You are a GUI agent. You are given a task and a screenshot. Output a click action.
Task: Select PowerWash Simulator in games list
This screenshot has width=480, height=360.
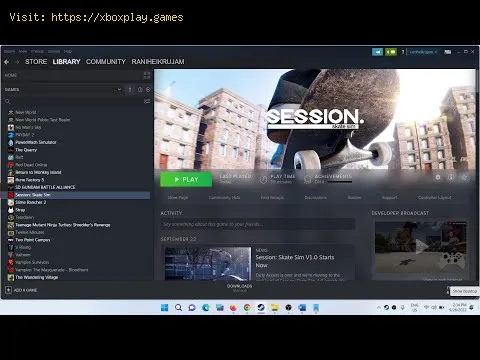click(36, 142)
